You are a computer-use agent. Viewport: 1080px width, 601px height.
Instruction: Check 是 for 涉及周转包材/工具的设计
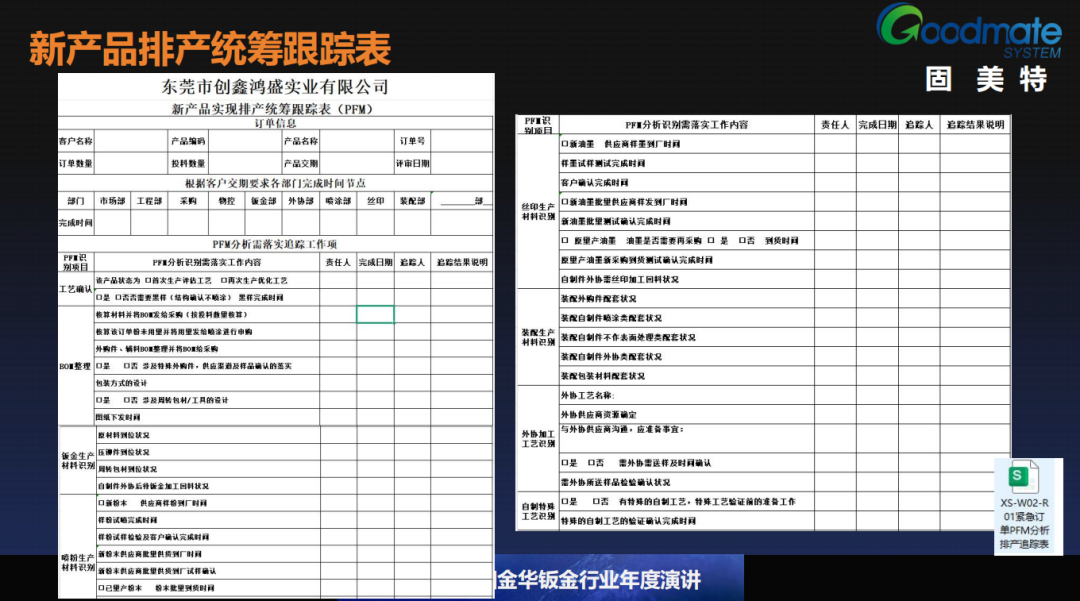[x=100, y=400]
